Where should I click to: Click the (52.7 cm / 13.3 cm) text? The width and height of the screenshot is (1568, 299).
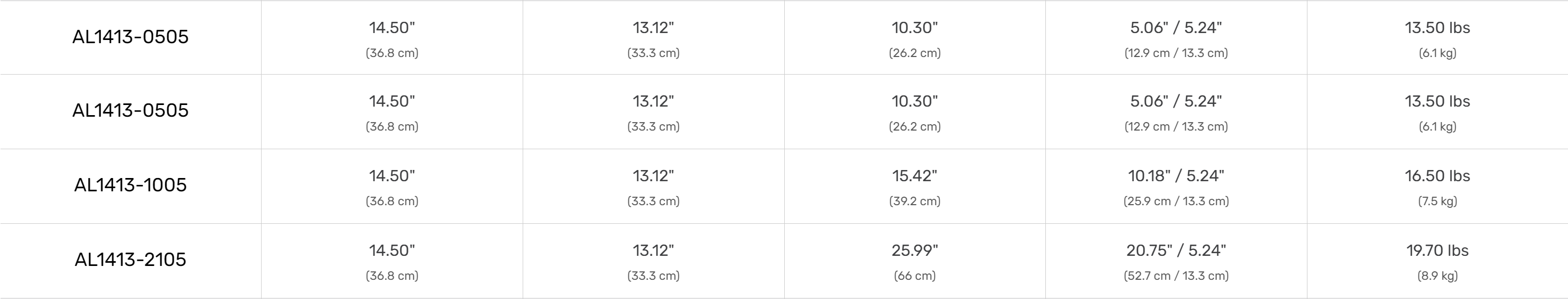point(1175,276)
